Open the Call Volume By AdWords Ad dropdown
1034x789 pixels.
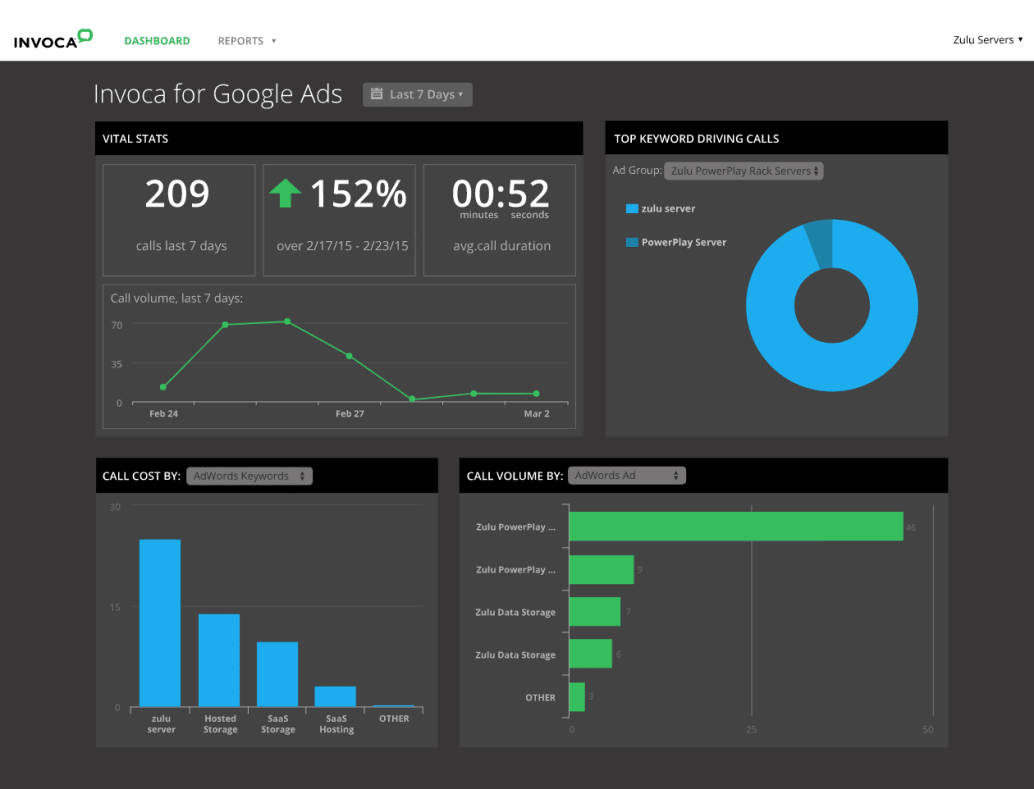tap(626, 475)
